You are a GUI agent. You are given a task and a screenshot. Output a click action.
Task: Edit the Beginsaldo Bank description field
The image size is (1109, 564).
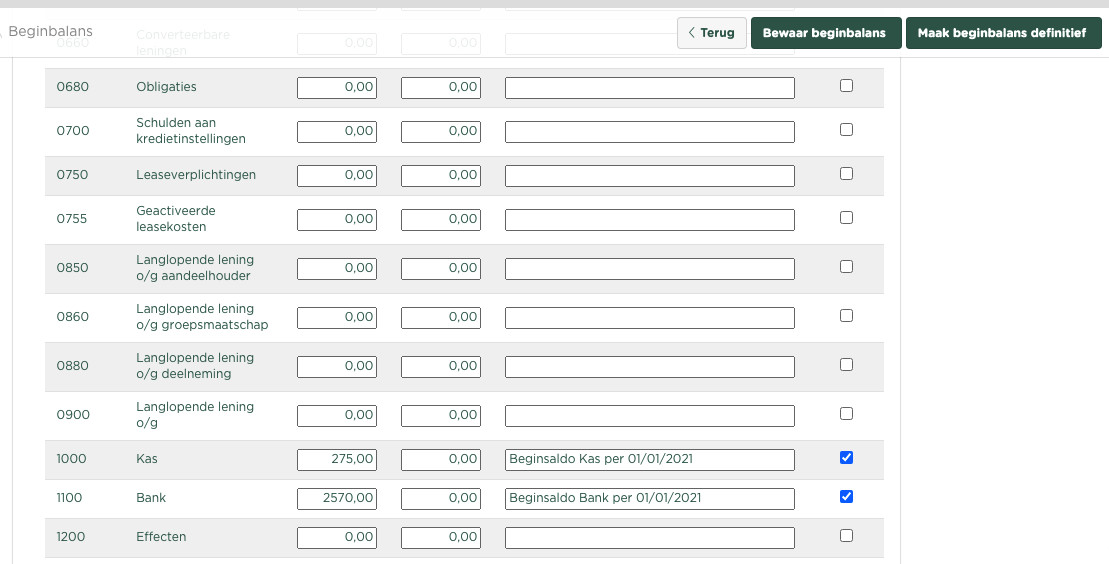pyautogui.click(x=649, y=498)
